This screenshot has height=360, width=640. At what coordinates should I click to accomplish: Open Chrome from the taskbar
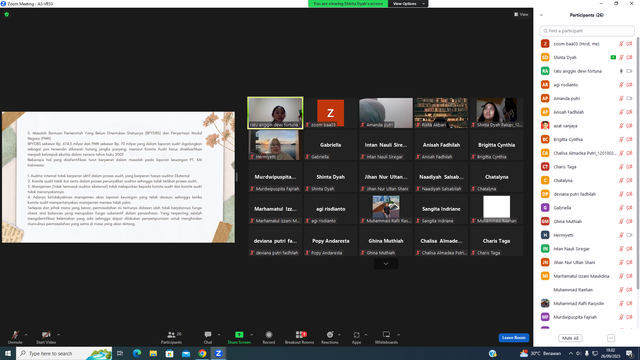202,353
